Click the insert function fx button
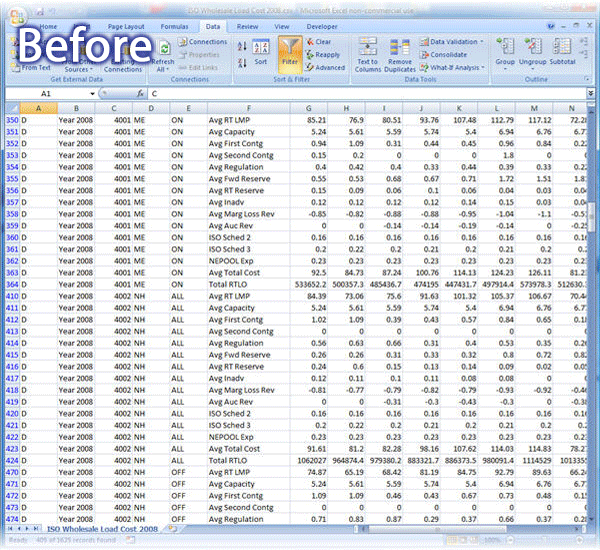The image size is (600, 550). 140,93
